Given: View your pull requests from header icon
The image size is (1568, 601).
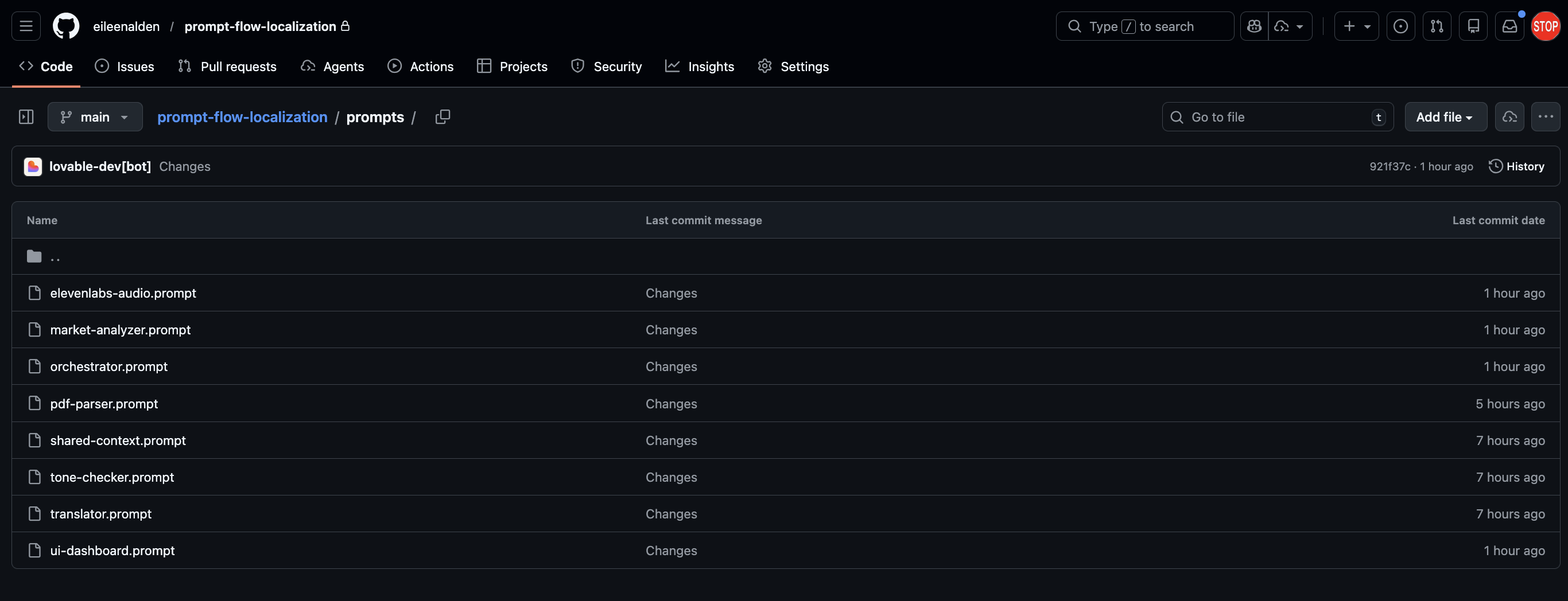Looking at the screenshot, I should (x=1437, y=26).
